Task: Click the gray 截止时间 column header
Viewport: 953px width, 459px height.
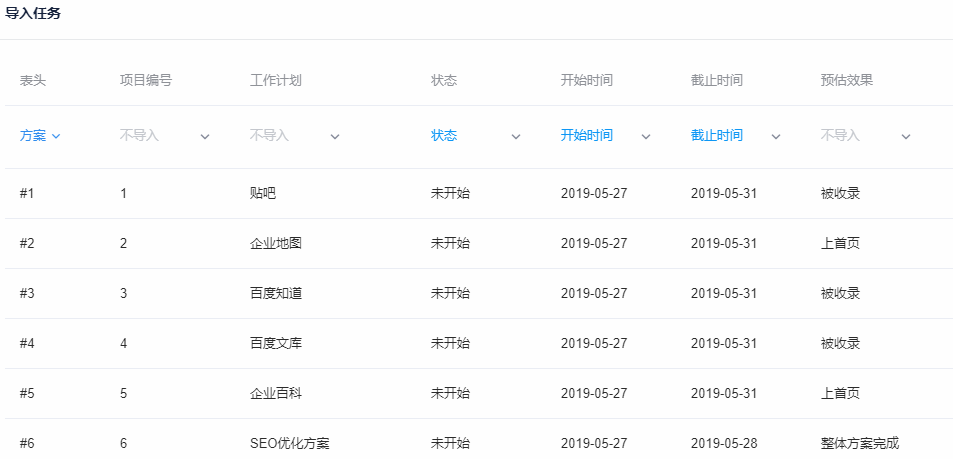Action: tap(717, 80)
